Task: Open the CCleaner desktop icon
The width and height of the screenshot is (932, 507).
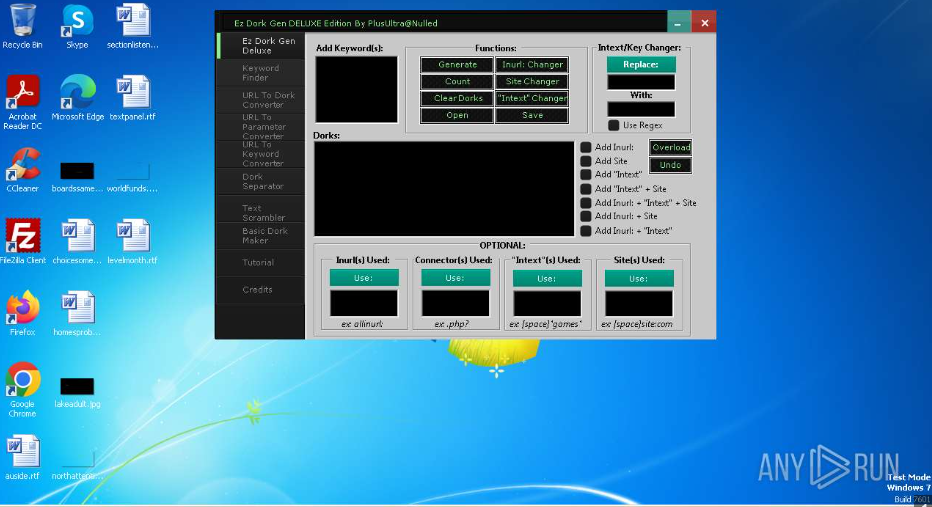Action: click(x=22, y=167)
